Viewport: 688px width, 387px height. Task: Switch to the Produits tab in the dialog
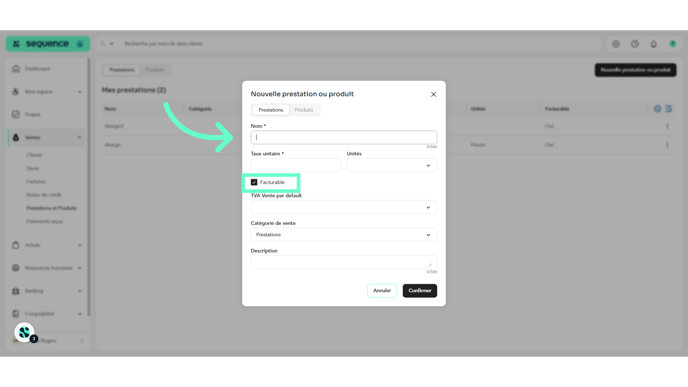point(304,110)
